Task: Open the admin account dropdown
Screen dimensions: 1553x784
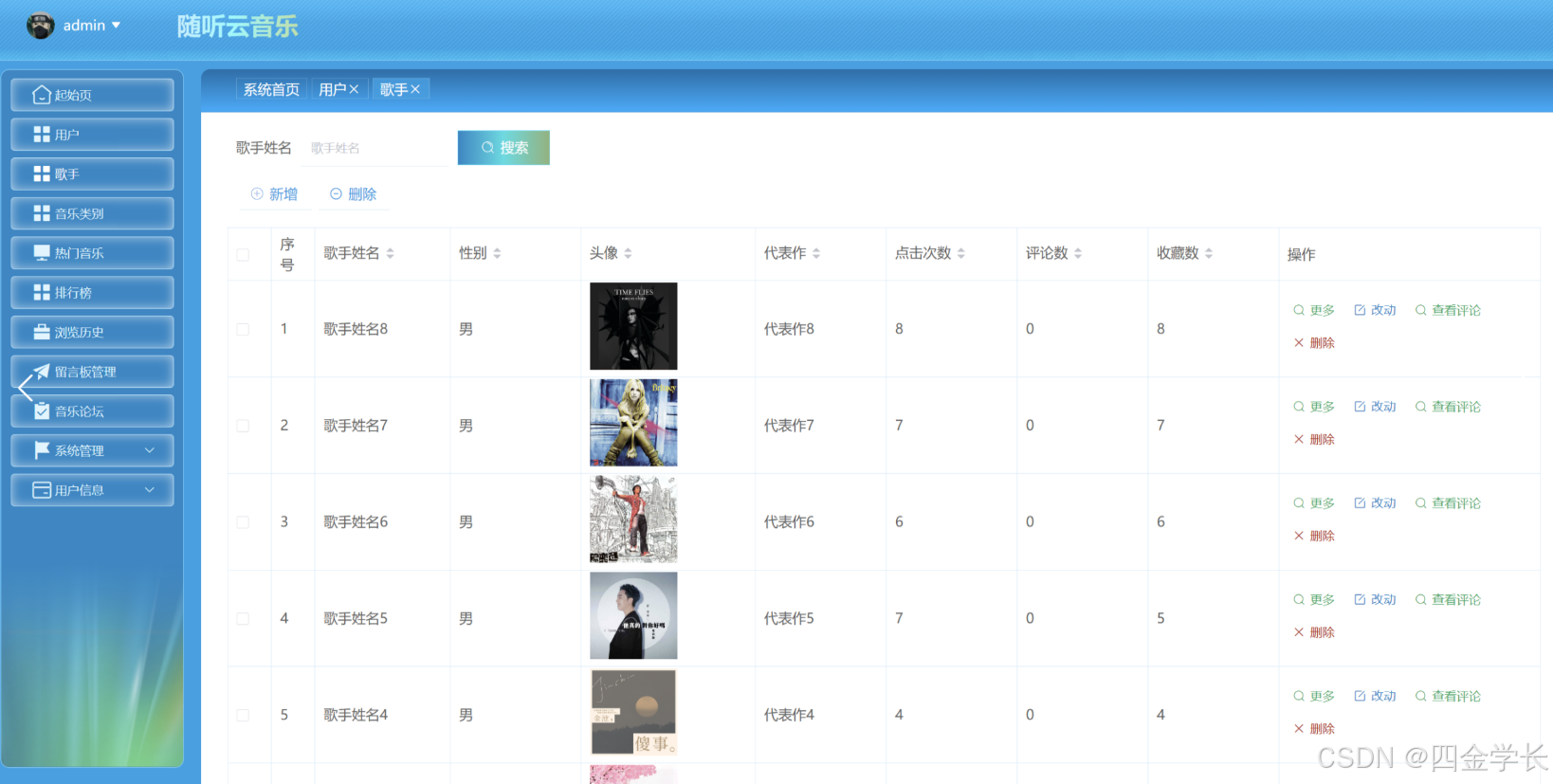Action: 92,26
